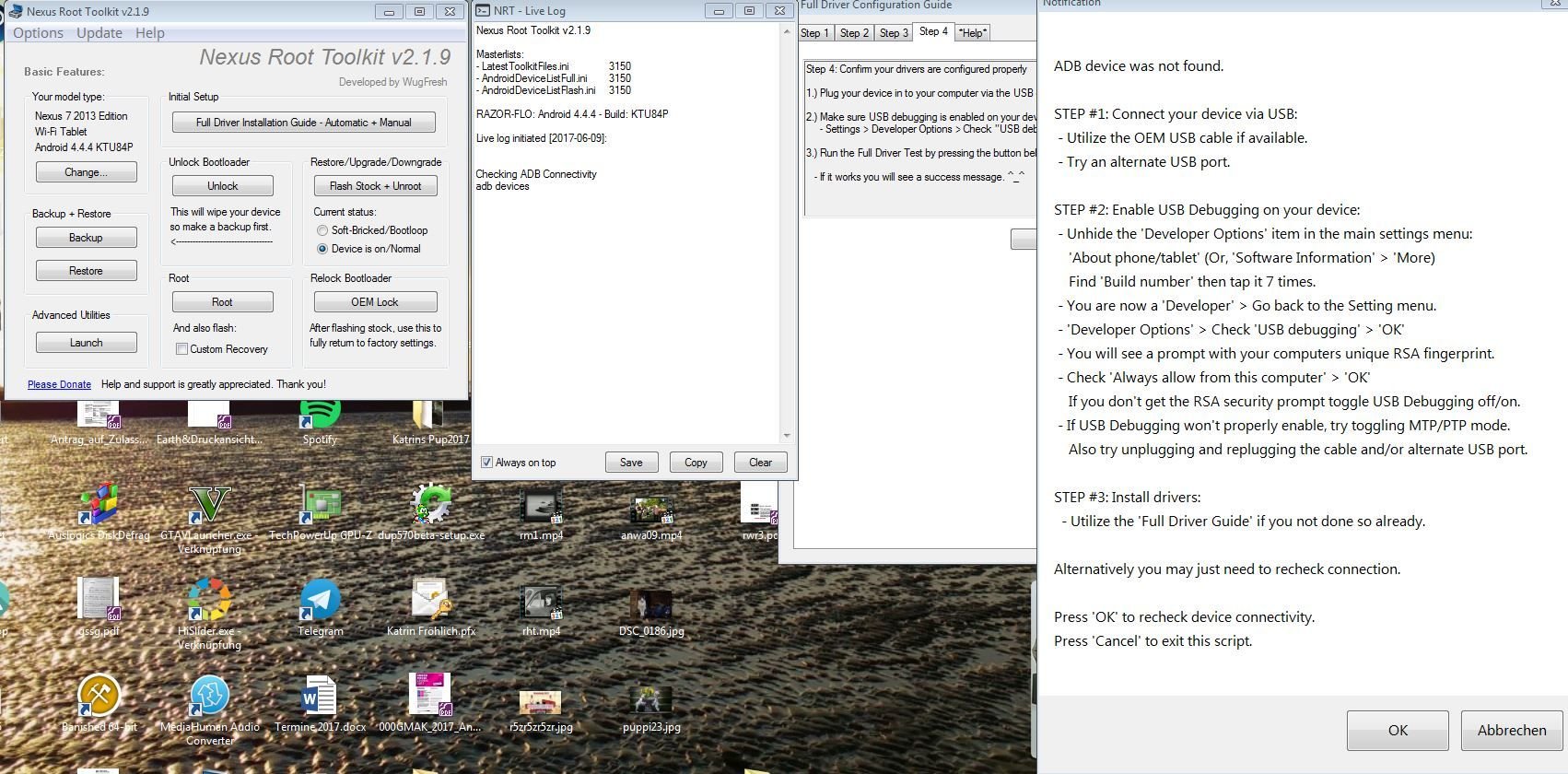Switch to Step 1 tab in Driver Guide

tap(815, 33)
